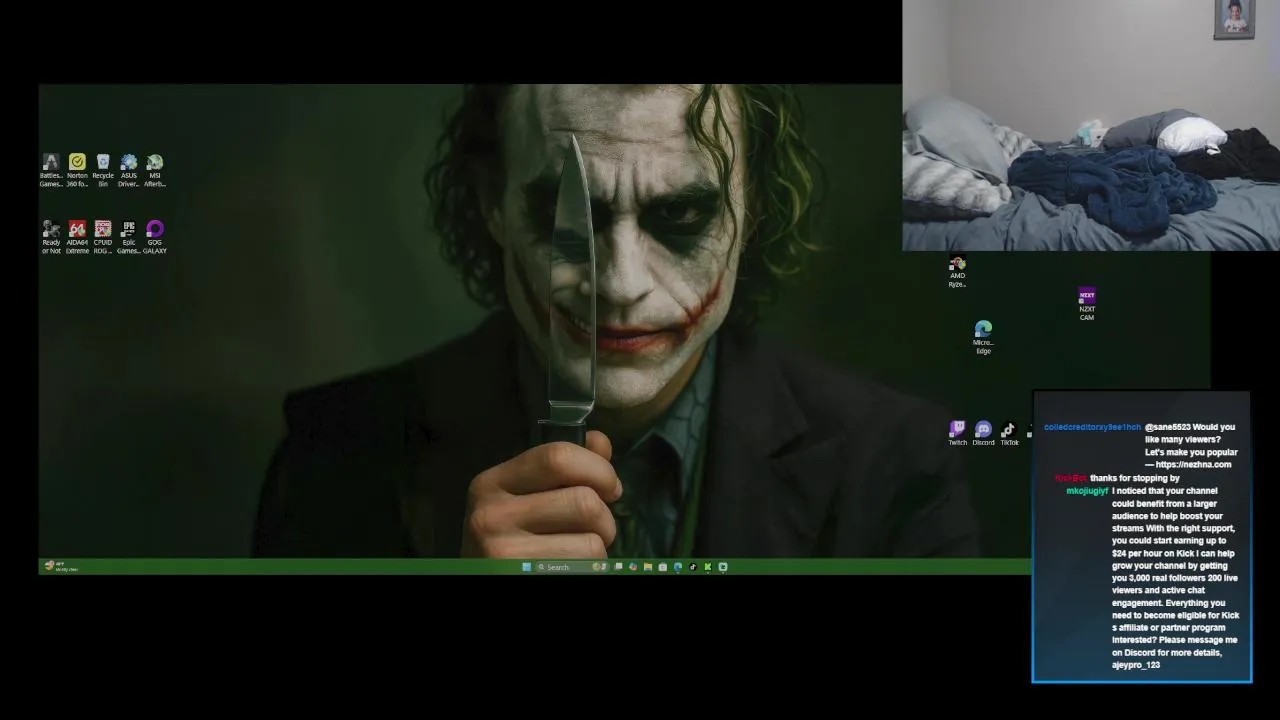Launch Microsoft Edge from the desktop shortcut

pyautogui.click(x=983, y=337)
